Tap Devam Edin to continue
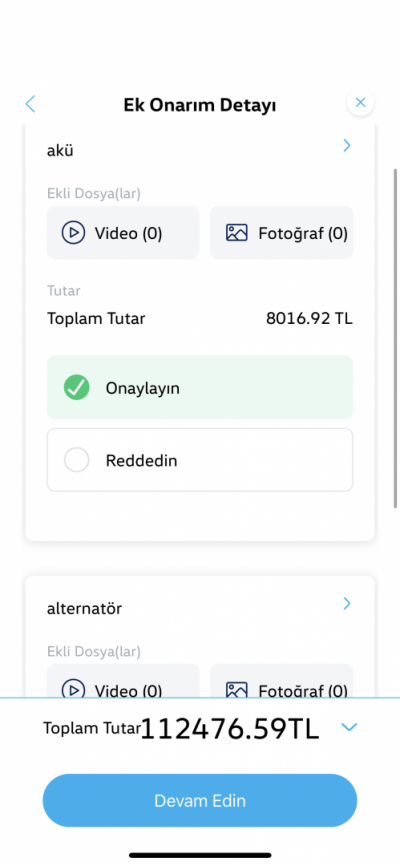Viewport: 400px width, 866px height. tap(200, 800)
